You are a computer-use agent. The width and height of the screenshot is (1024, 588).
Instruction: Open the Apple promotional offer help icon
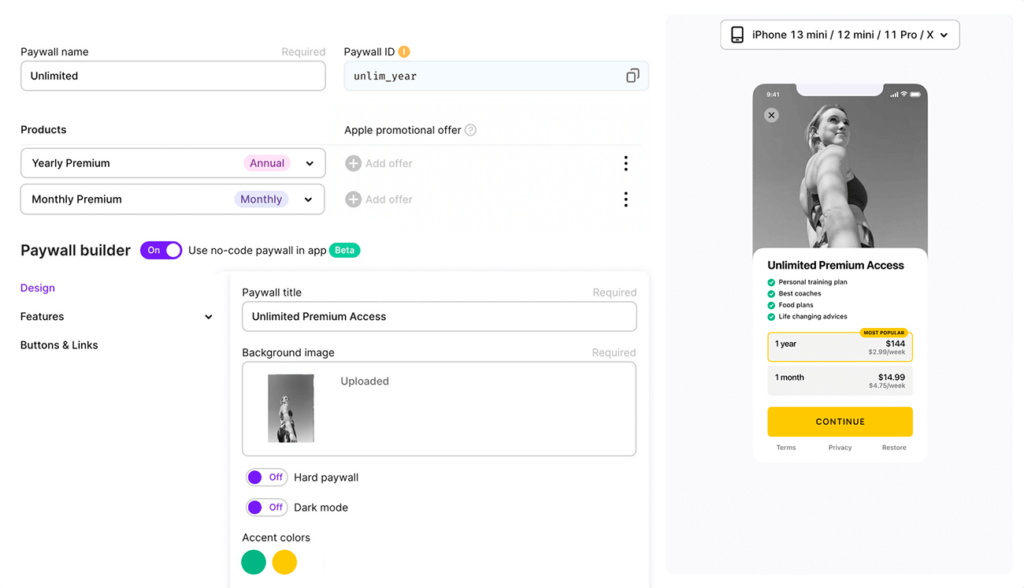470,130
